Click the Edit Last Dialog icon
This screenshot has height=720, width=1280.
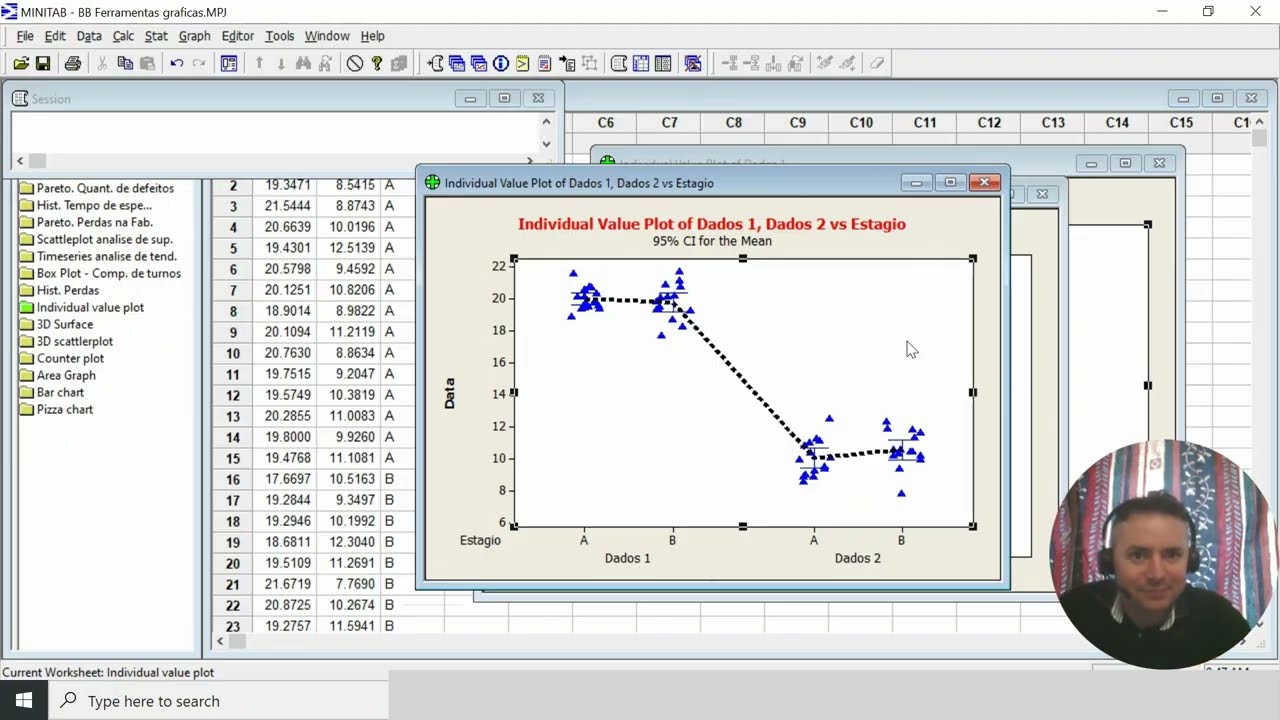point(229,63)
